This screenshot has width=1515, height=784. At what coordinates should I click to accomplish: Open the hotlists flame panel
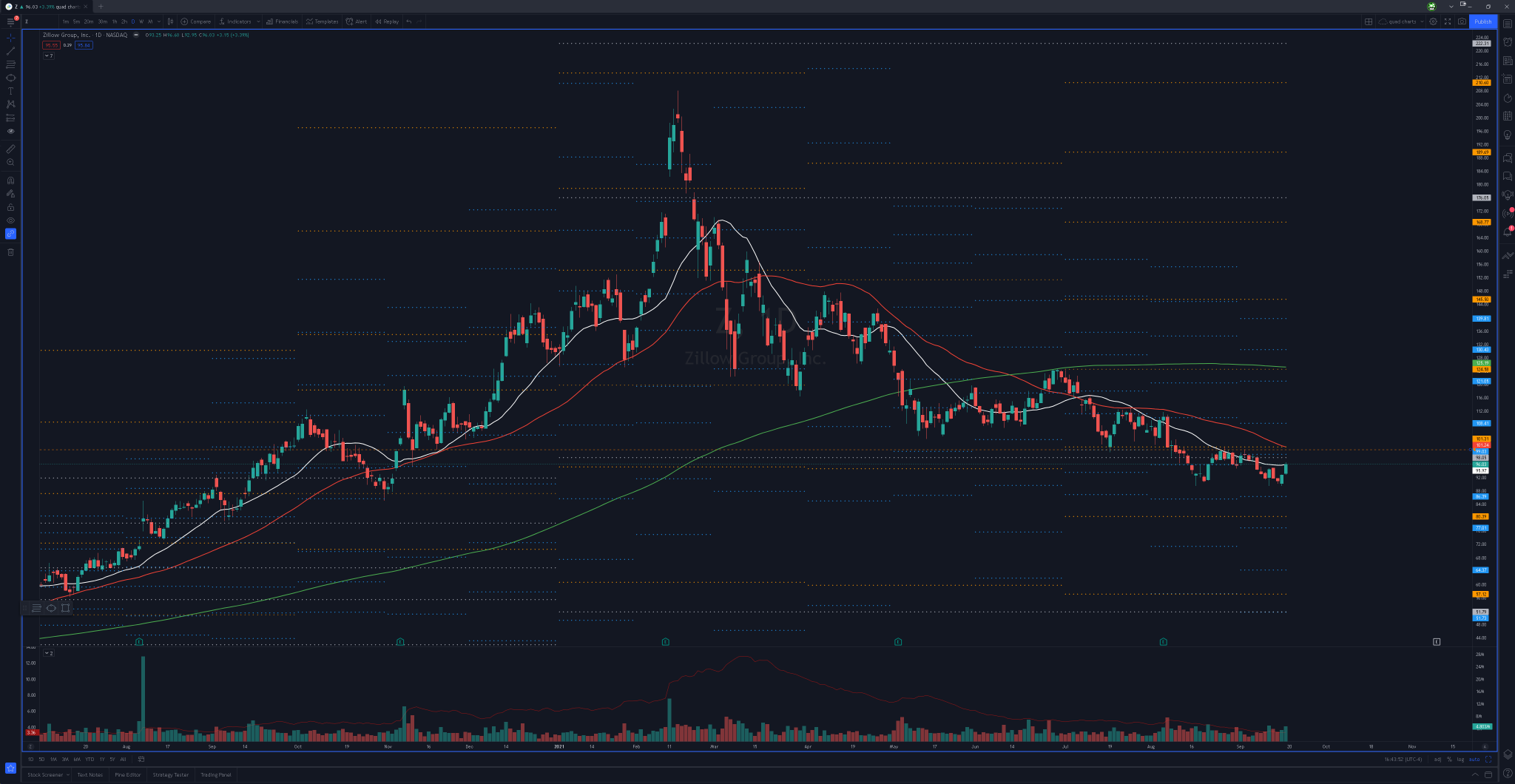[x=1508, y=98]
